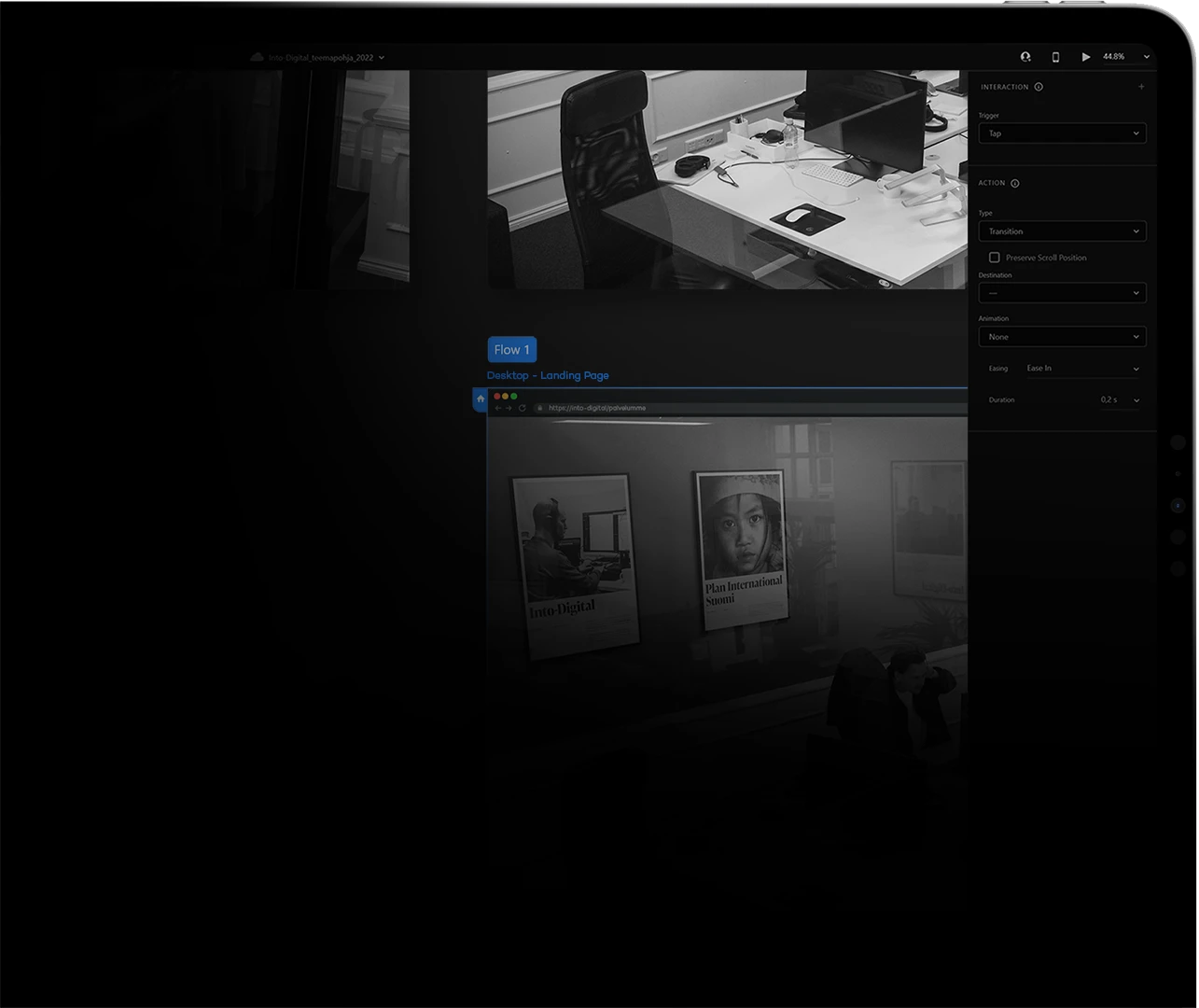
Task: Open the Trigger dropdown showing Tap
Action: [x=1062, y=133]
